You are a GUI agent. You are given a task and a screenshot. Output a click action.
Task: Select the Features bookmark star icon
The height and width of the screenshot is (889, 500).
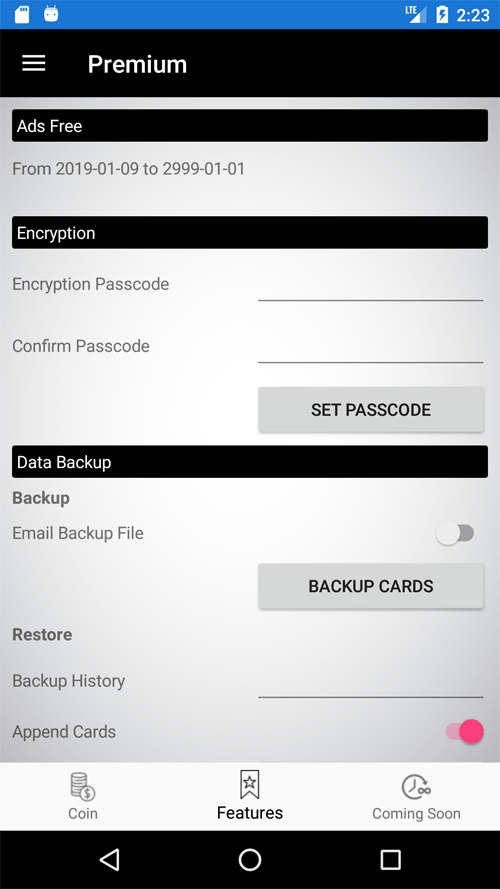pos(249,784)
